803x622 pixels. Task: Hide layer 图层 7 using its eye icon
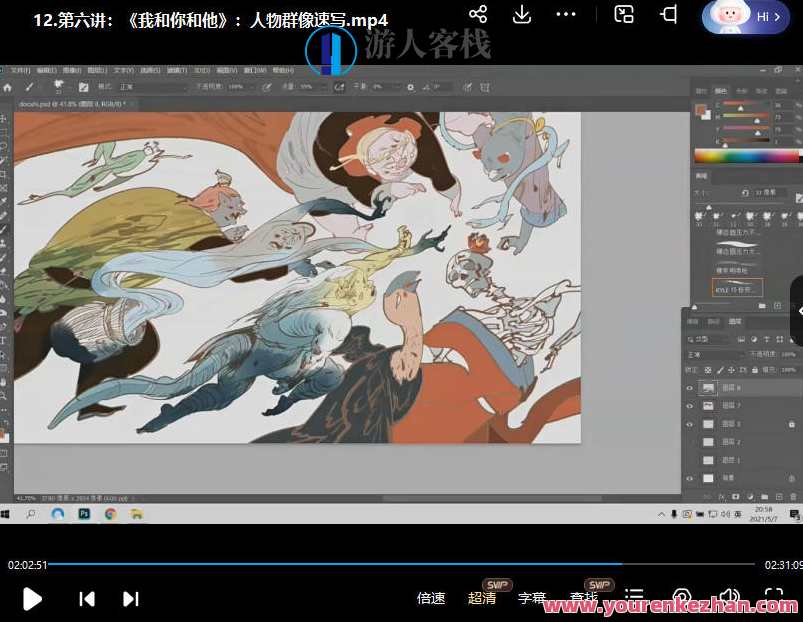coord(689,406)
